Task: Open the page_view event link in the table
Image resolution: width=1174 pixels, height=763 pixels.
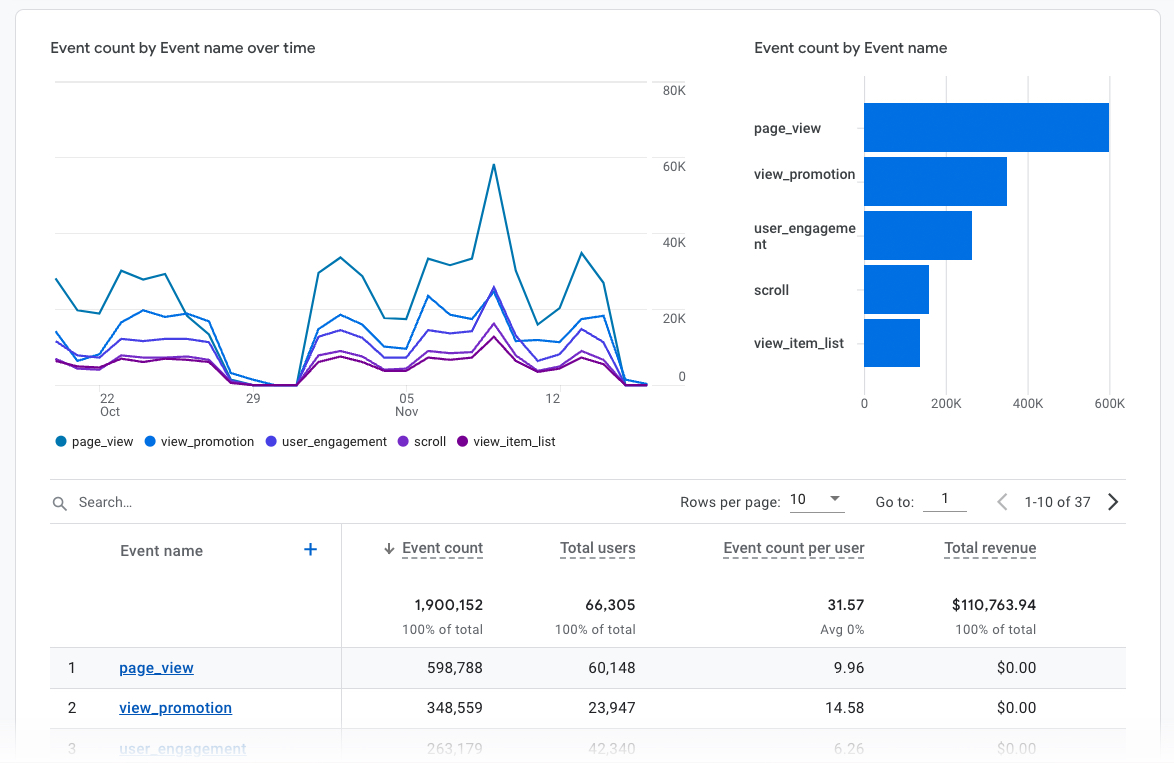Action: point(156,667)
